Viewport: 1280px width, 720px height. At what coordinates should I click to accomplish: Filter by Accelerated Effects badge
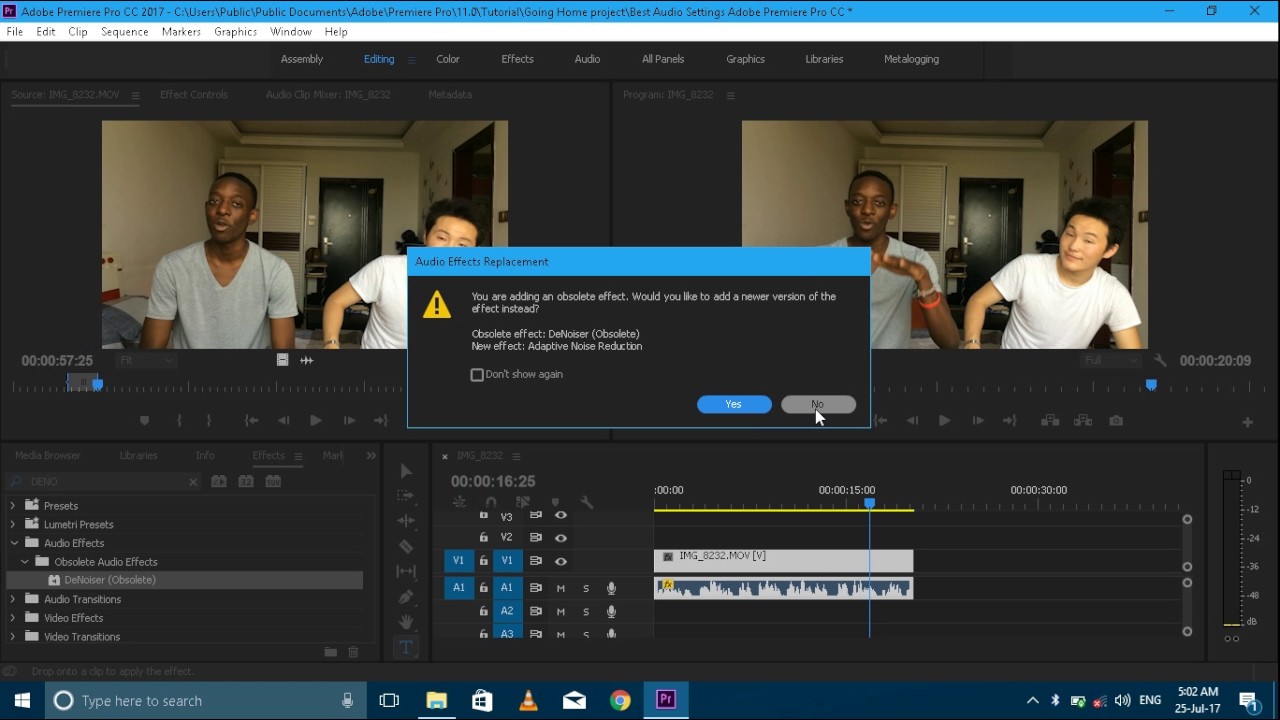[x=219, y=481]
